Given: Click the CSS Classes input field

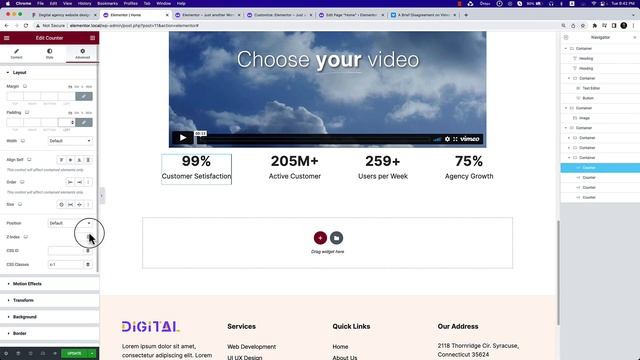Looking at the screenshot, I should coord(66,264).
